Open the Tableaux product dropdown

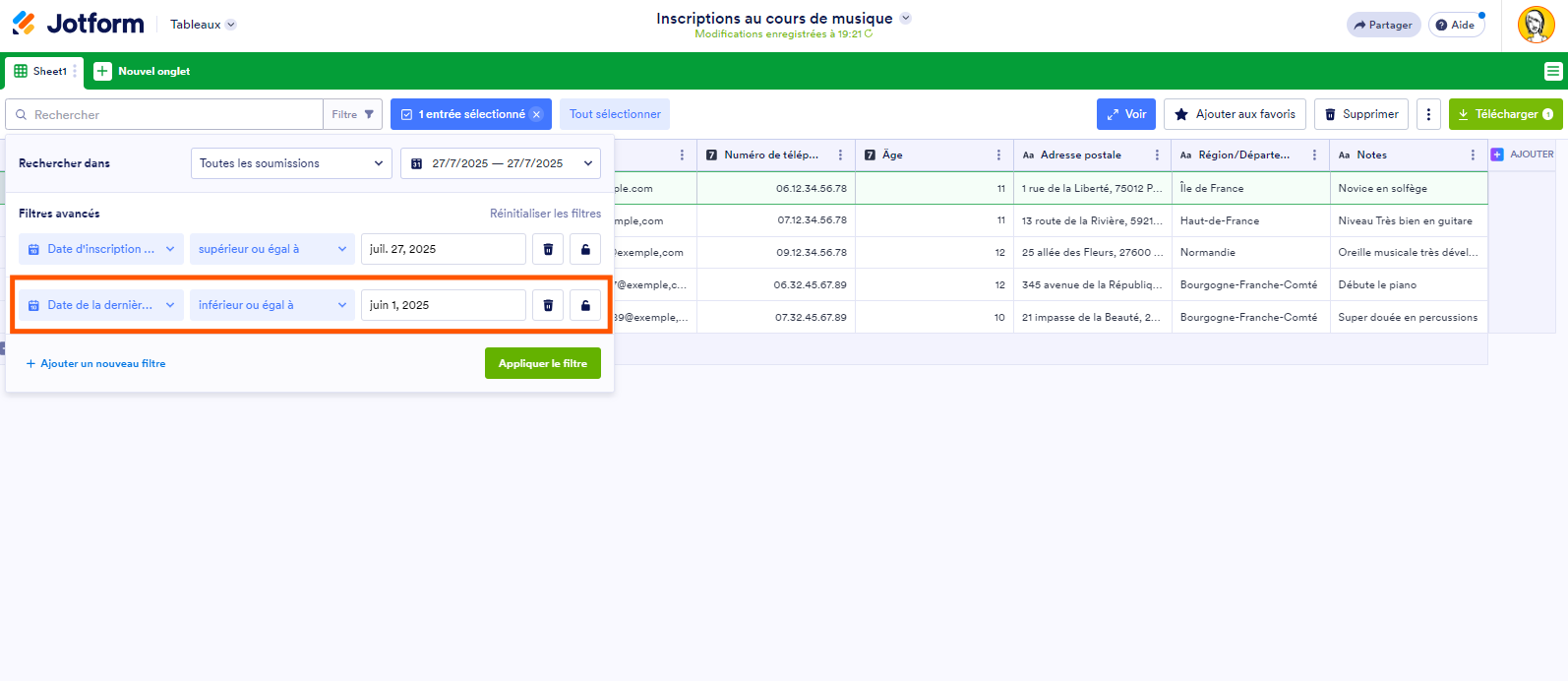[203, 25]
